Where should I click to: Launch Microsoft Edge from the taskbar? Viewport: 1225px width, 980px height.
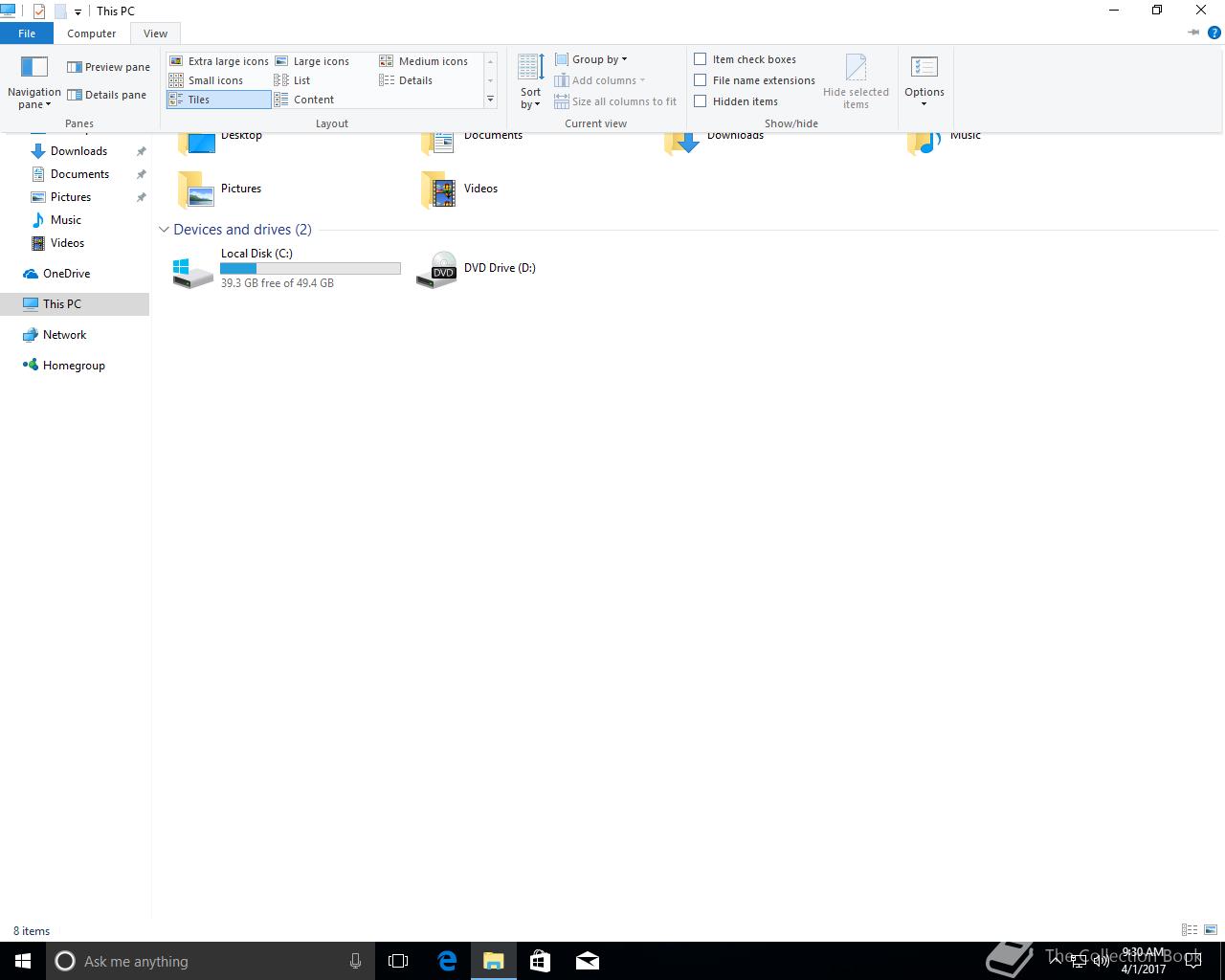[x=447, y=961]
